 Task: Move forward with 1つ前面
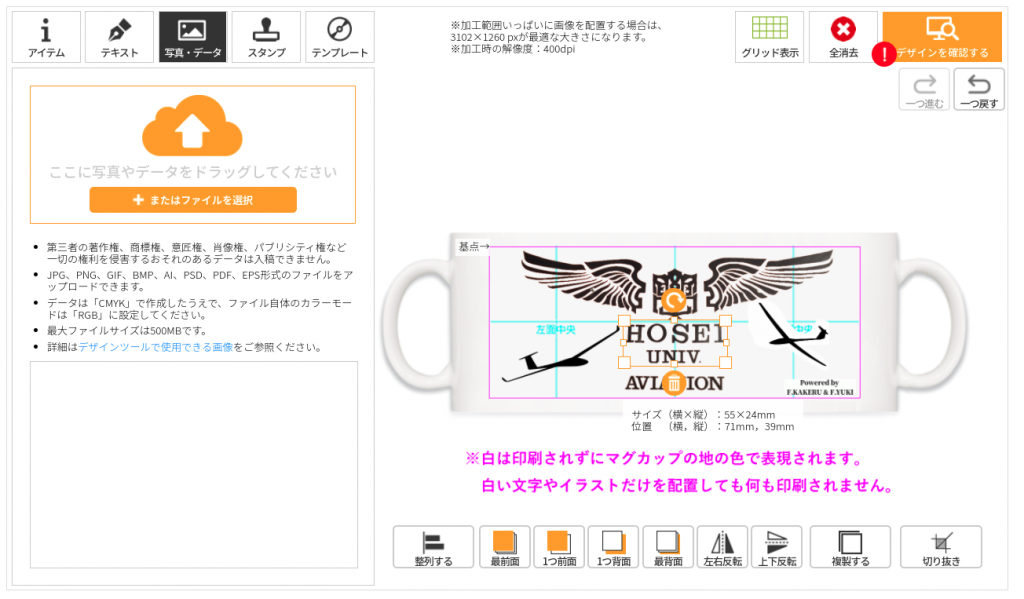click(x=559, y=547)
